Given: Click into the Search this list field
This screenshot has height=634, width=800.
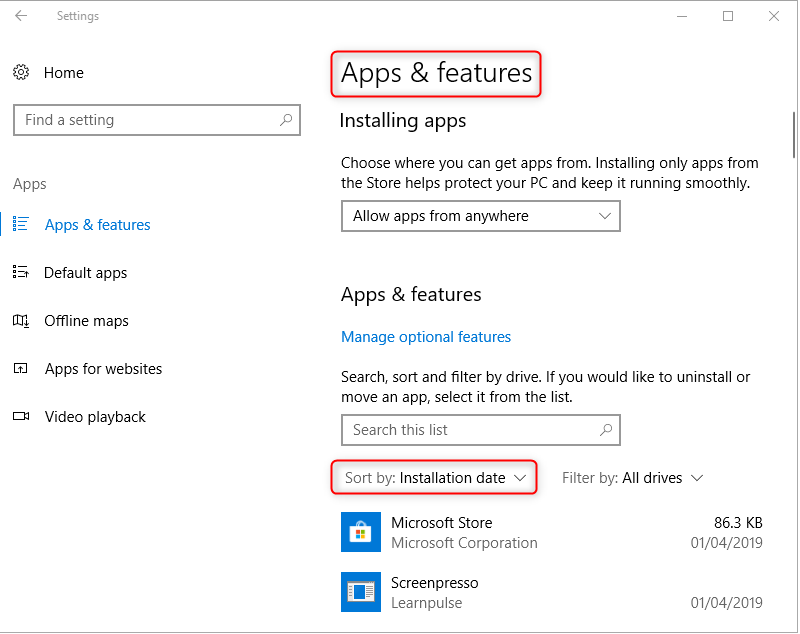Looking at the screenshot, I should pyautogui.click(x=470, y=430).
